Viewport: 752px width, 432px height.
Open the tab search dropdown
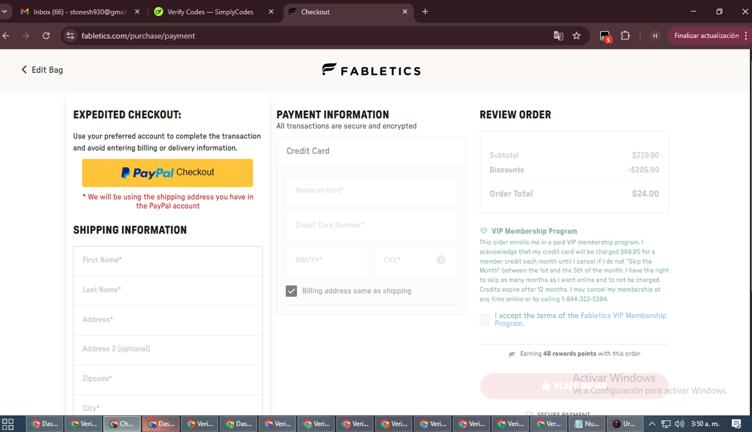[4, 12]
